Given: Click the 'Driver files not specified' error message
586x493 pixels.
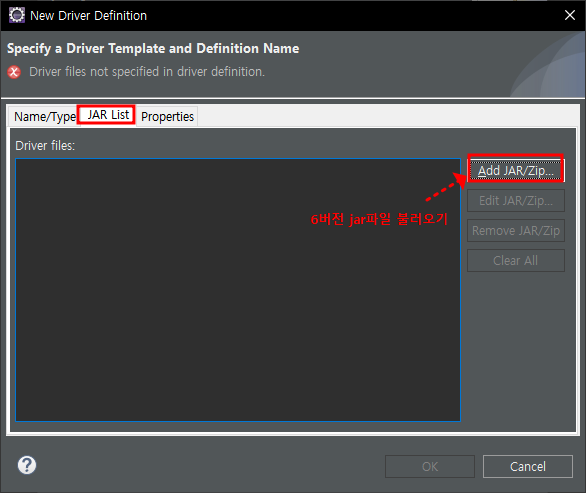Looking at the screenshot, I should tap(147, 72).
